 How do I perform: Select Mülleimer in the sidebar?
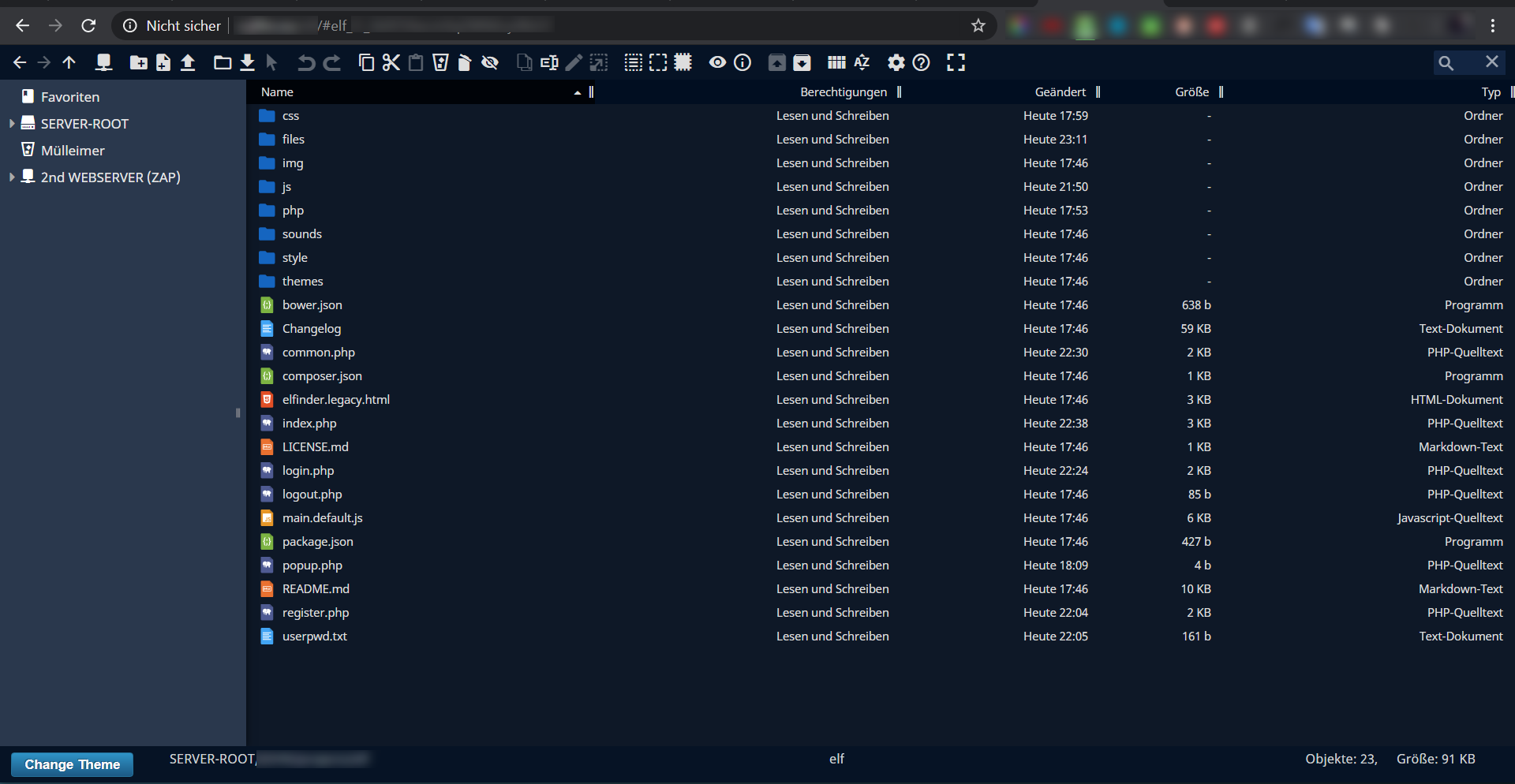73,151
